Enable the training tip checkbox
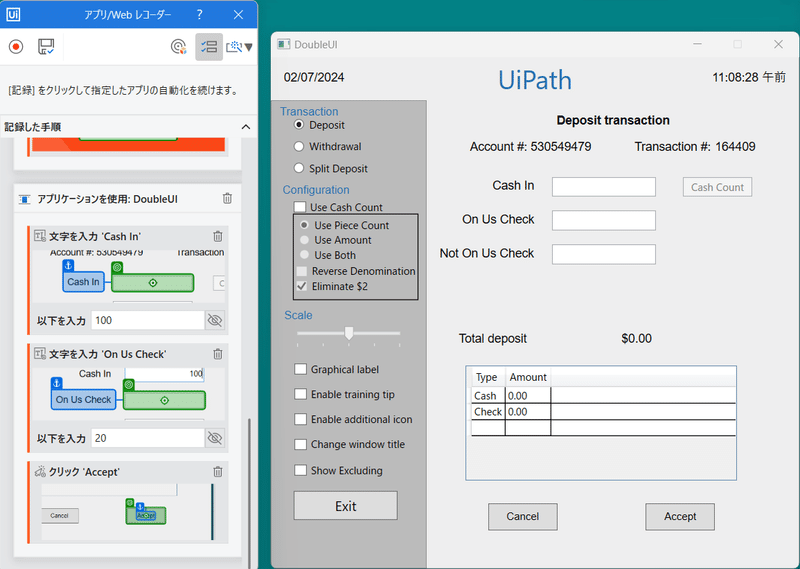800x569 pixels. click(301, 394)
